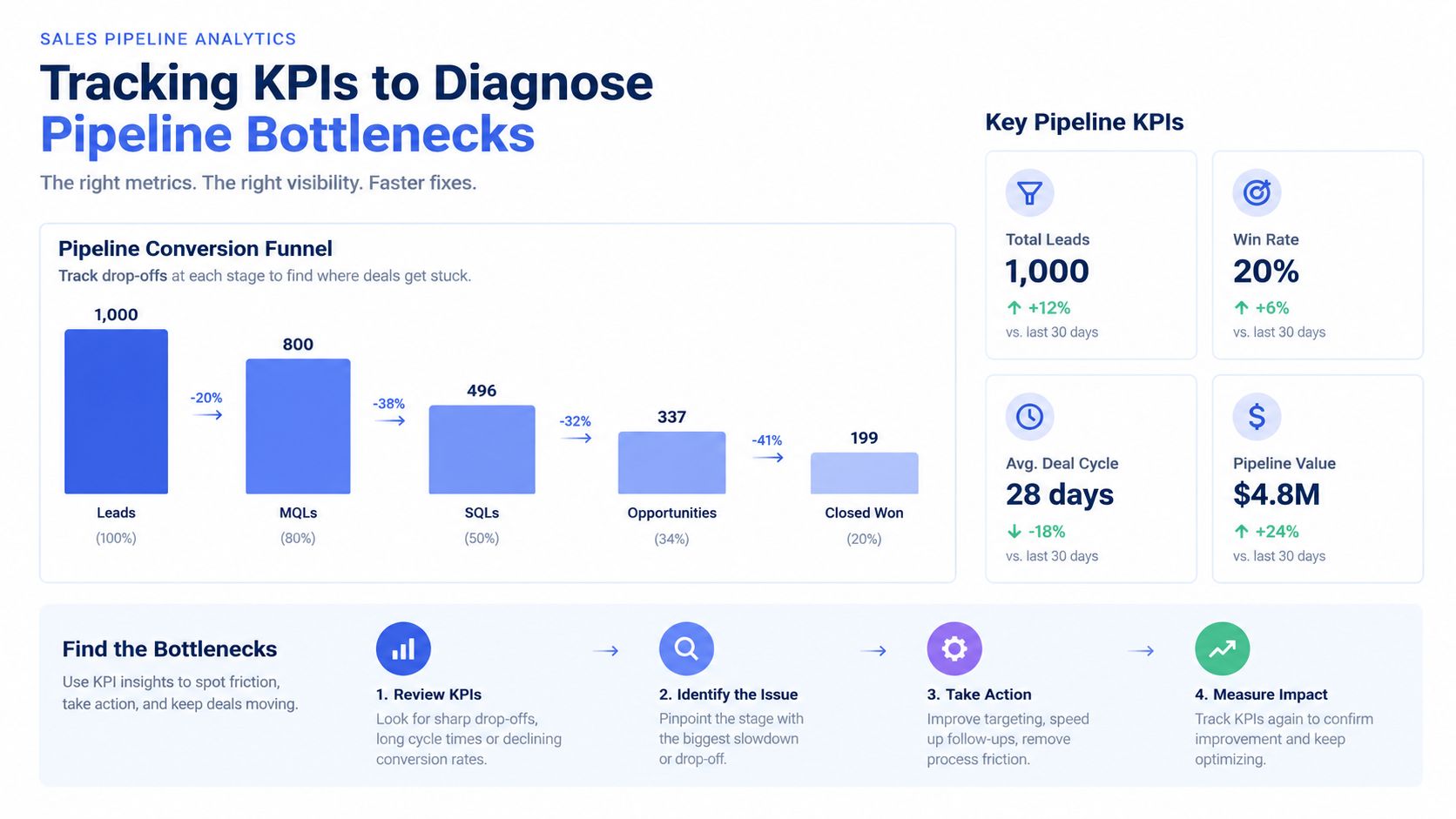
Task: Click the Pipeline Conversion Funnel heading
Action: (195, 249)
